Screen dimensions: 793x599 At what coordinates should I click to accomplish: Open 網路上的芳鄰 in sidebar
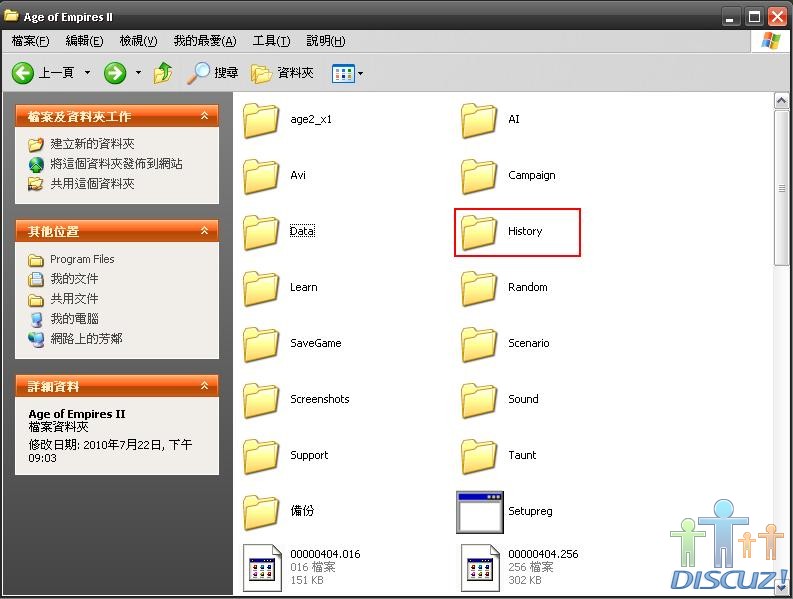(x=86, y=338)
